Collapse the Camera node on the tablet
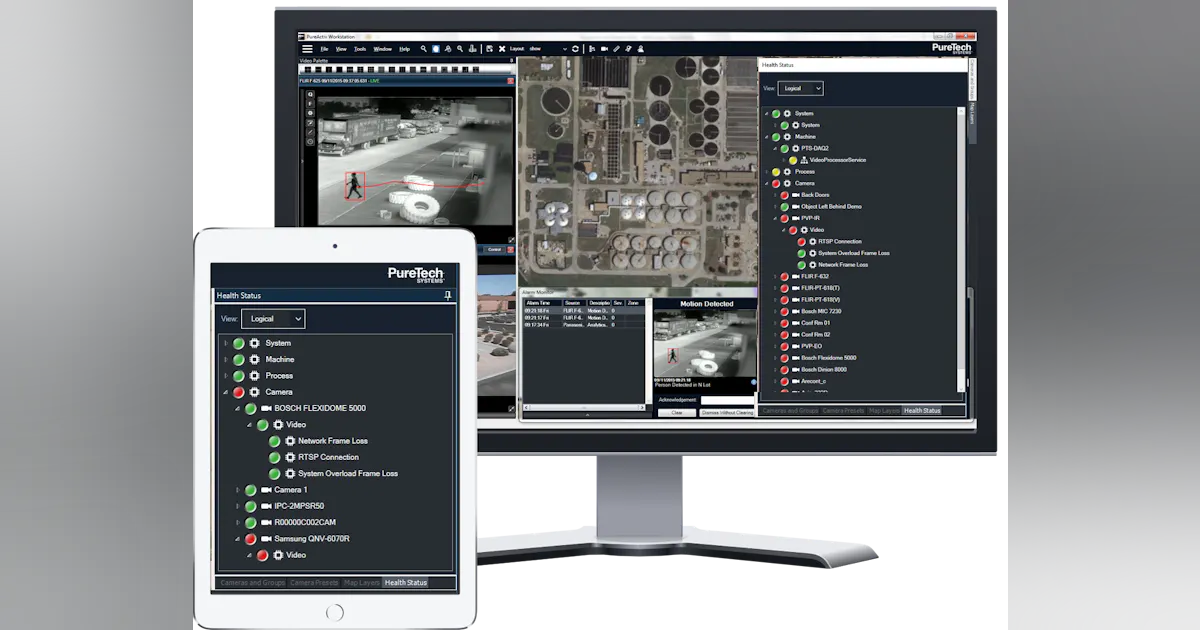Screen dimensions: 1200x630 (225, 392)
